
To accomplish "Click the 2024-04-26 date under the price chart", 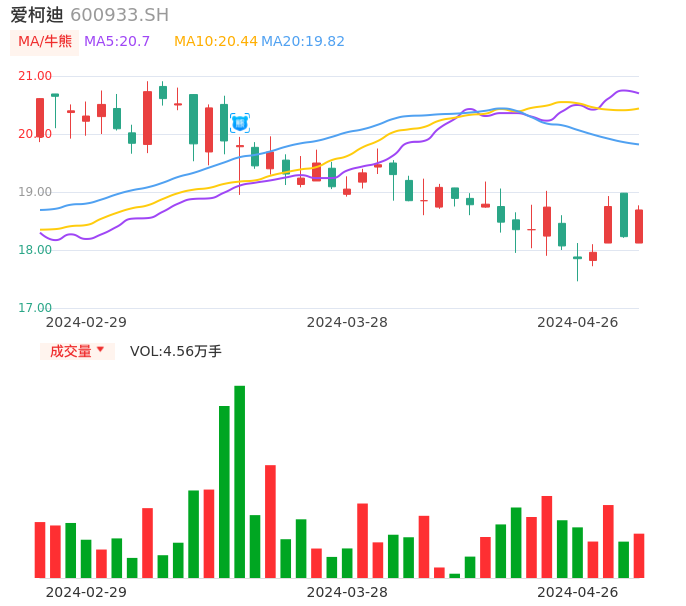I will click(x=578, y=322).
